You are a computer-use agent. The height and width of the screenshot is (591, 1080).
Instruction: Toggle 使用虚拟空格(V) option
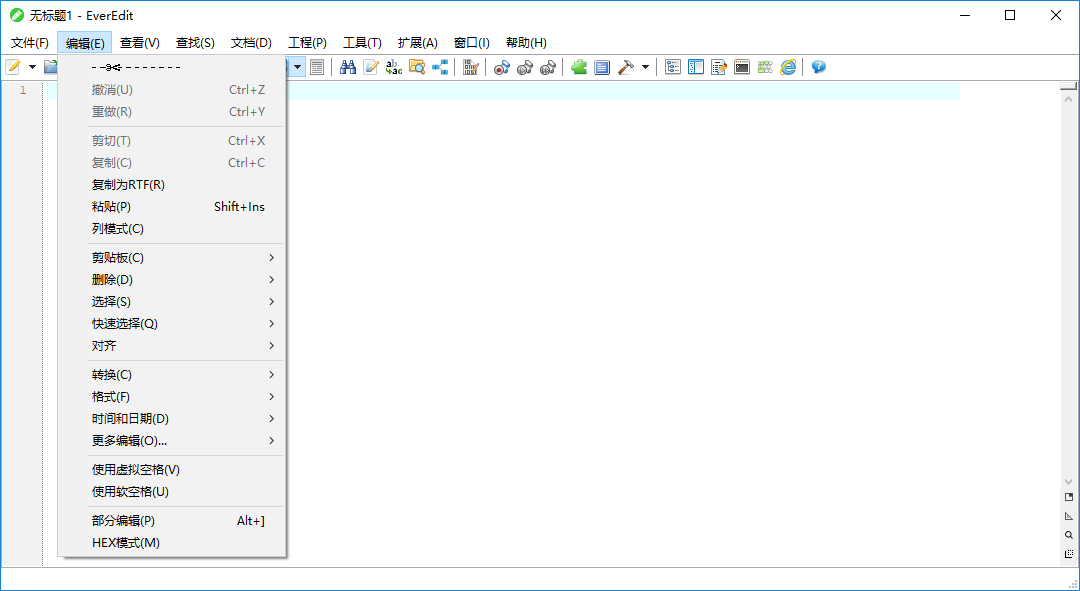172,470
